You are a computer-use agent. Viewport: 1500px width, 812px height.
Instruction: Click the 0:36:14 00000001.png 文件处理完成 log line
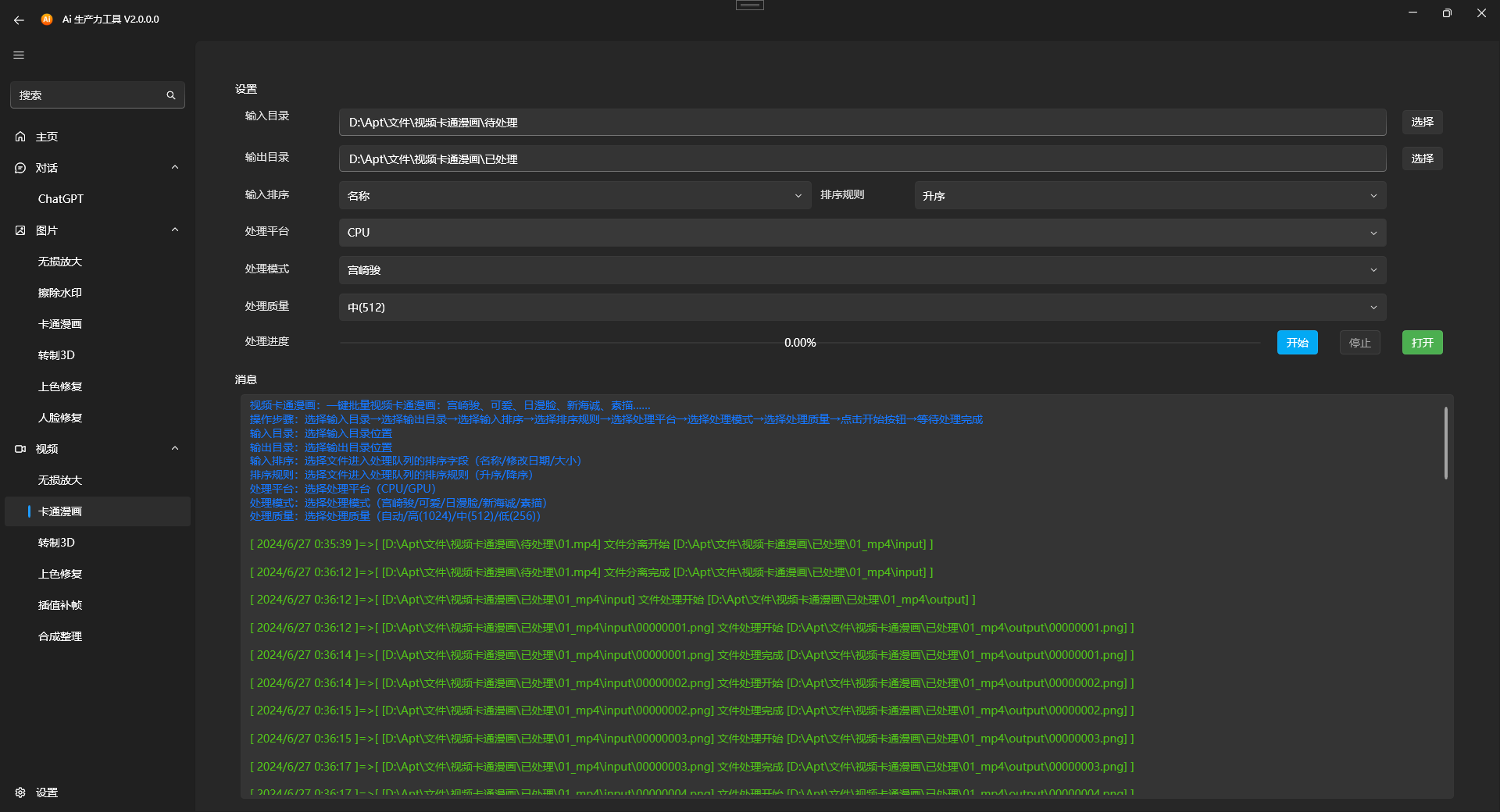(692, 655)
